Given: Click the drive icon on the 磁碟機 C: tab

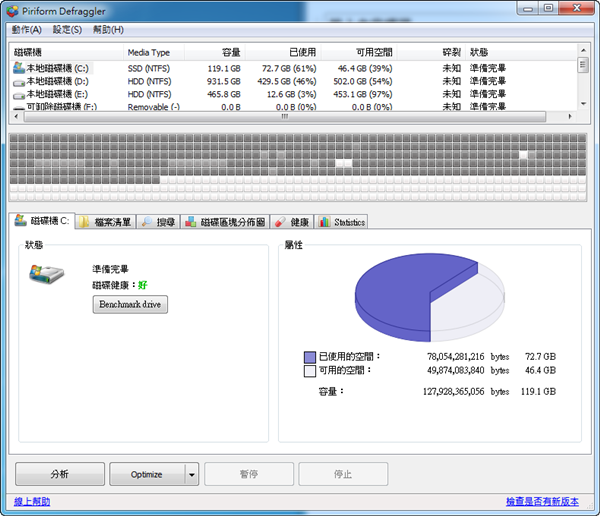Looking at the screenshot, I should (21, 220).
